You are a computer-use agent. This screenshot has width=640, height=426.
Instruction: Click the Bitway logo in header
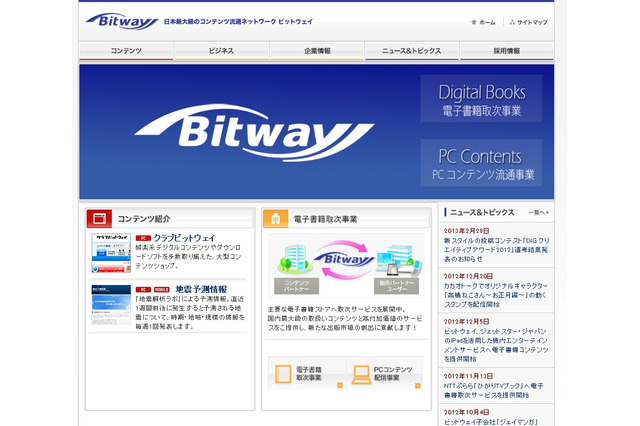122,21
